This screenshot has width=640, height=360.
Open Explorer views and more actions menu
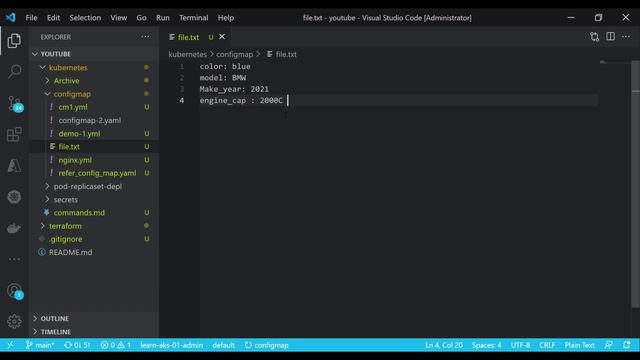pos(145,37)
